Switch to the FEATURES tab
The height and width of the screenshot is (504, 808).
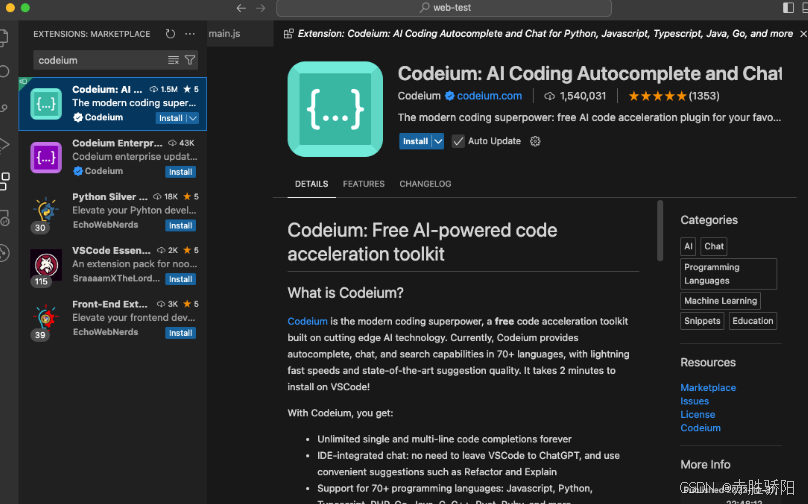point(364,184)
